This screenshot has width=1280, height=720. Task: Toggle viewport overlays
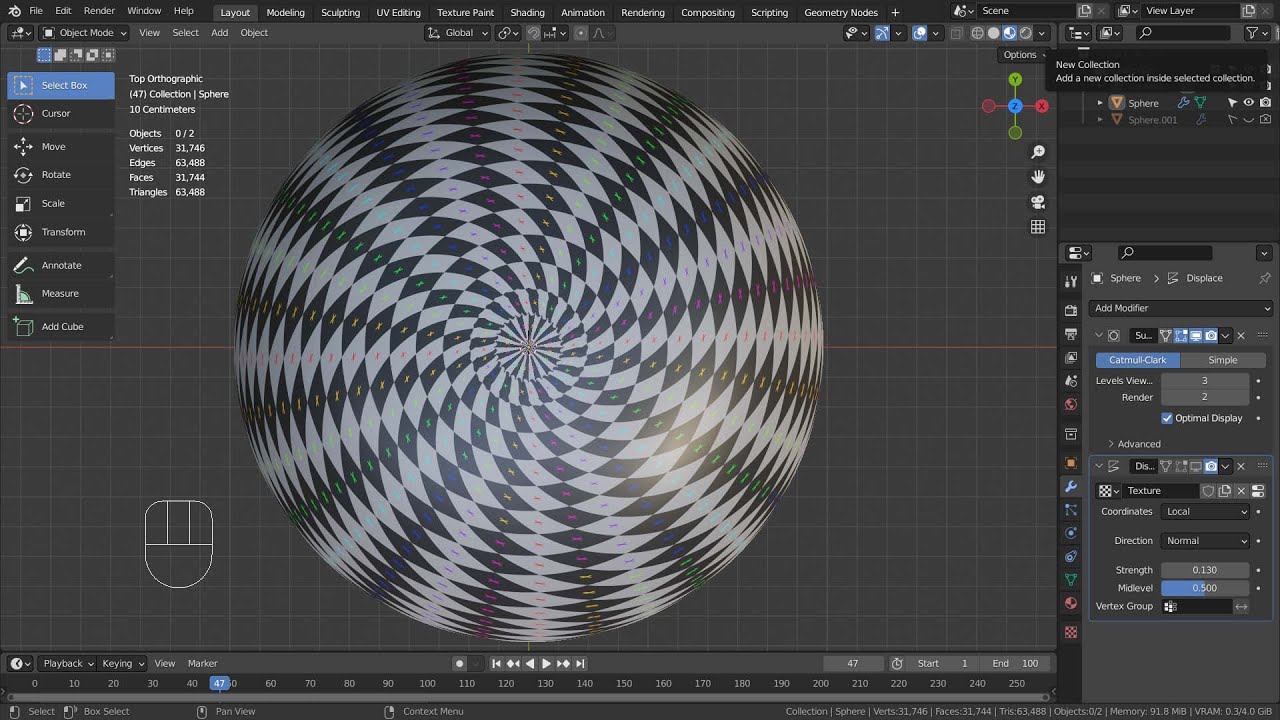(919, 33)
